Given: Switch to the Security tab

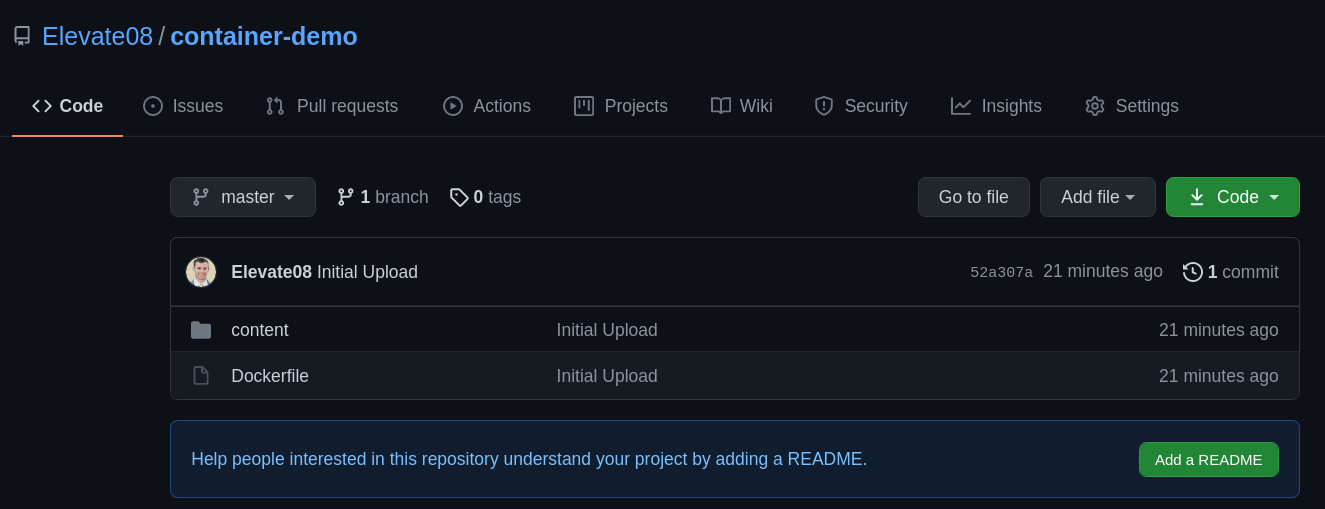Looking at the screenshot, I should (861, 106).
